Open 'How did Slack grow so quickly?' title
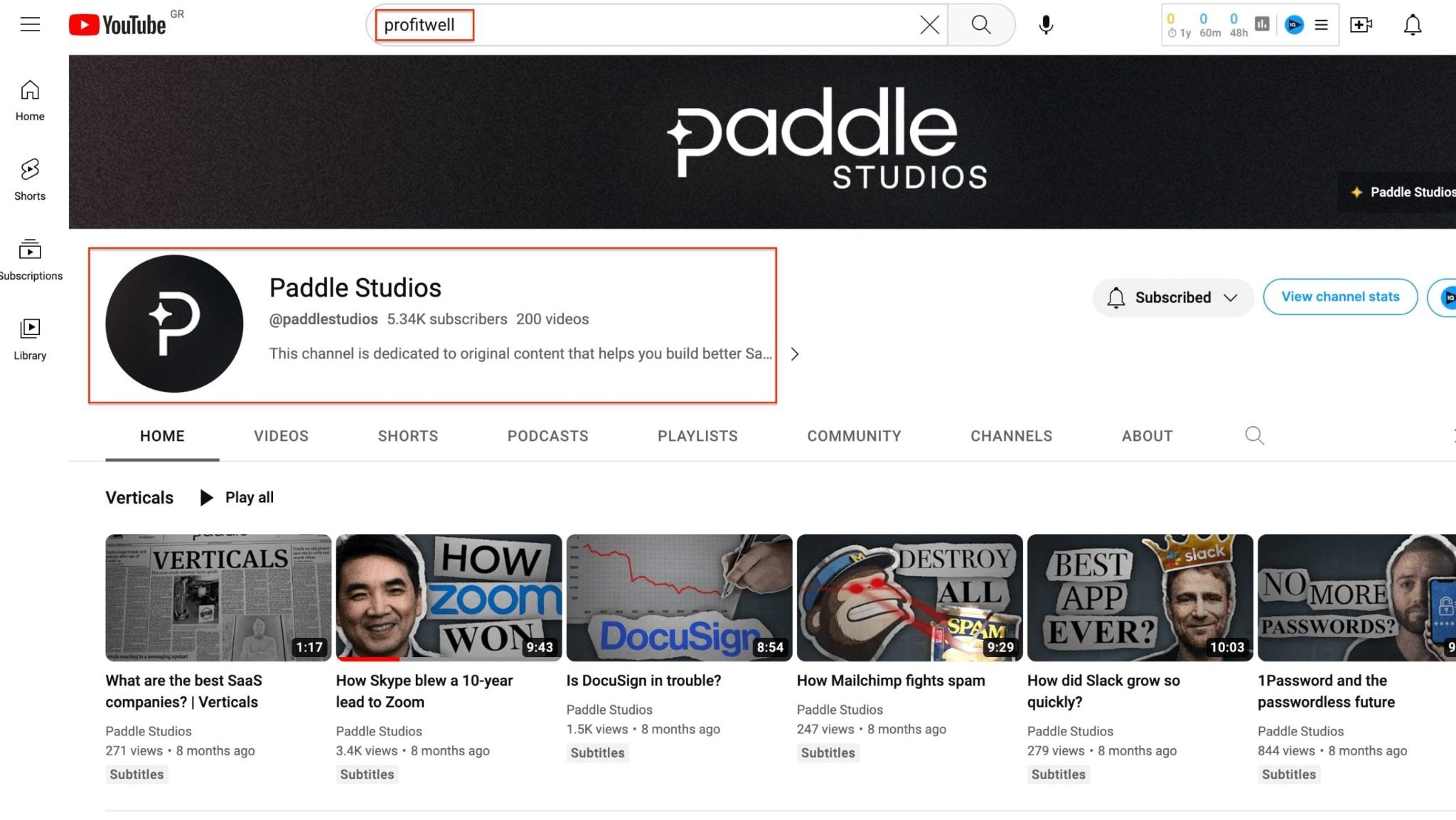 point(1103,691)
